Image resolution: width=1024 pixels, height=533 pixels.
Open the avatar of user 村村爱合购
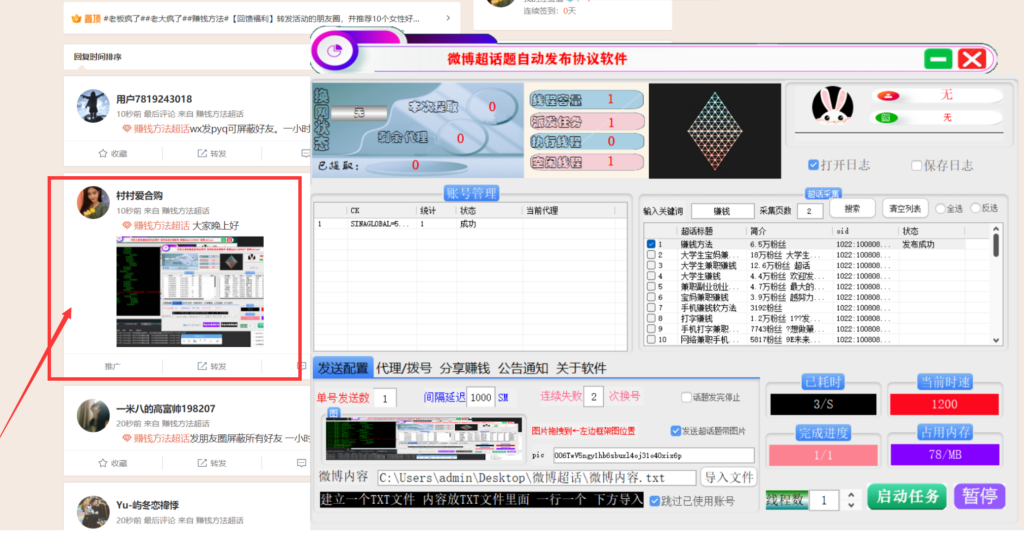(93, 202)
